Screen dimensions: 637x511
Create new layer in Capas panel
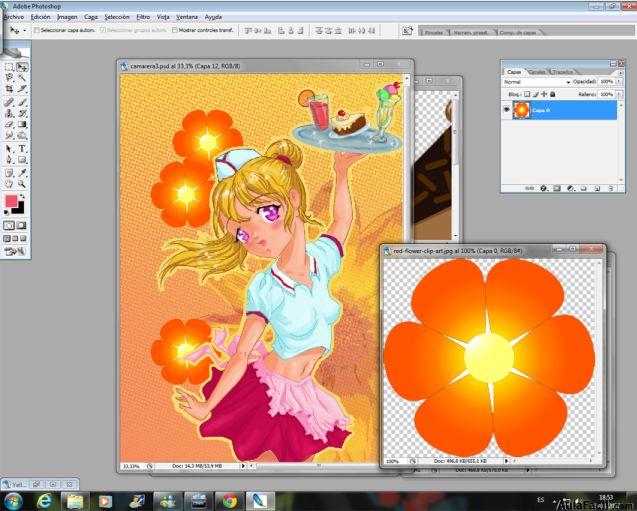597,188
